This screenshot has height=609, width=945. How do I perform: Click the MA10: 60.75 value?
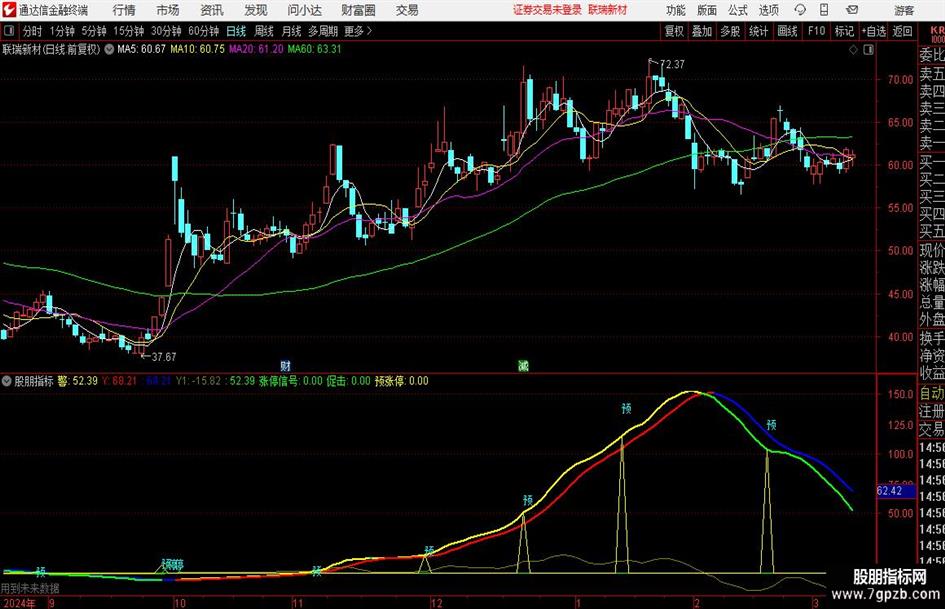click(x=198, y=49)
